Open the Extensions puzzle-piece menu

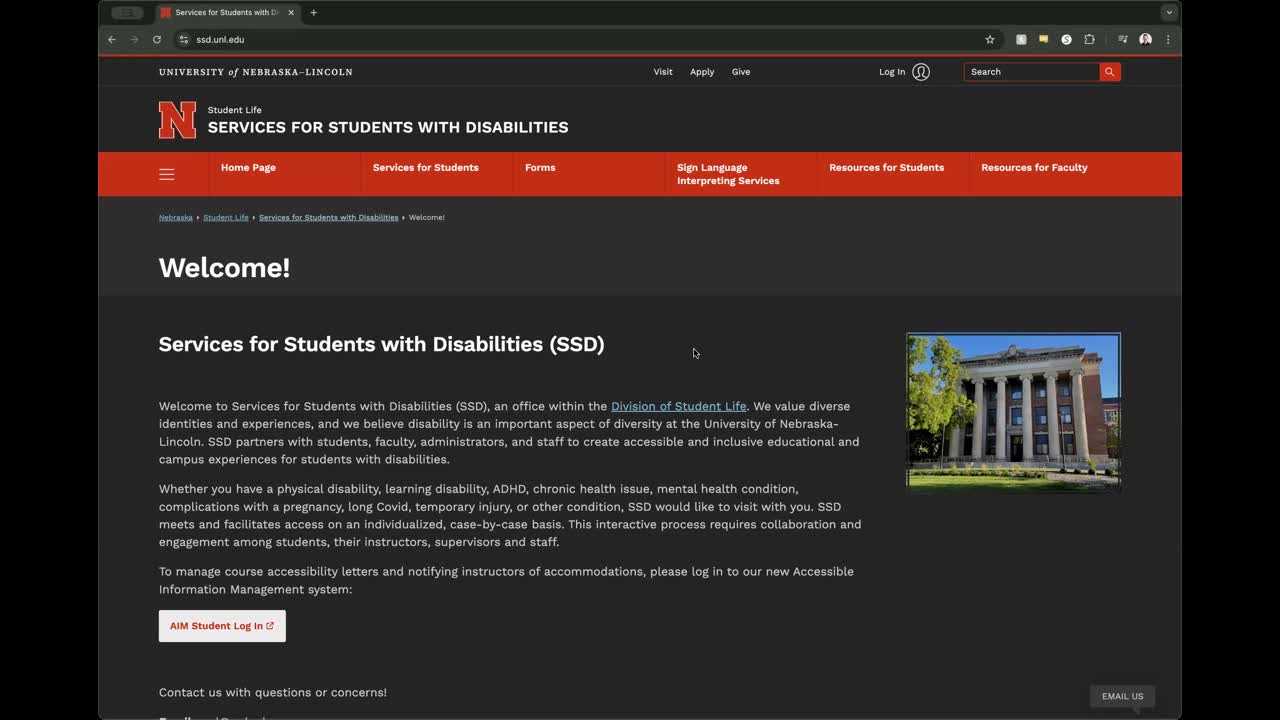[x=1089, y=40]
